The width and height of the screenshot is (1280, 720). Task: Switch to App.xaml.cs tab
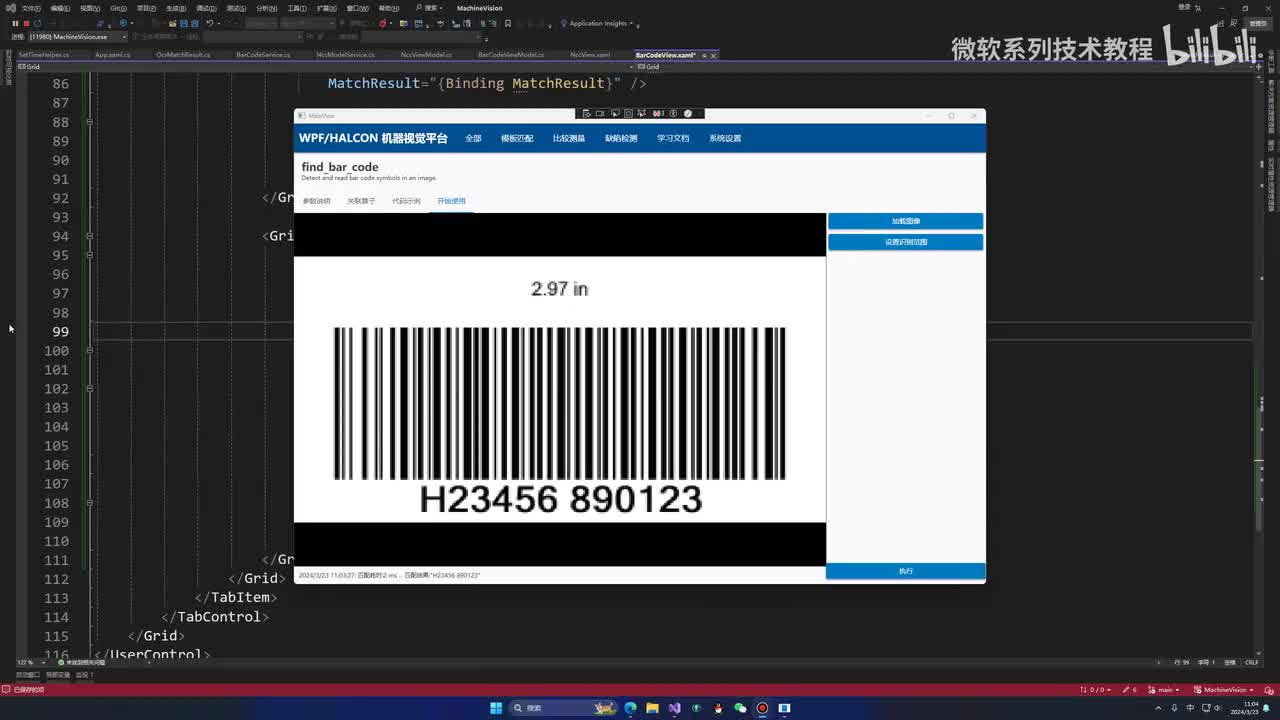pyautogui.click(x=112, y=55)
